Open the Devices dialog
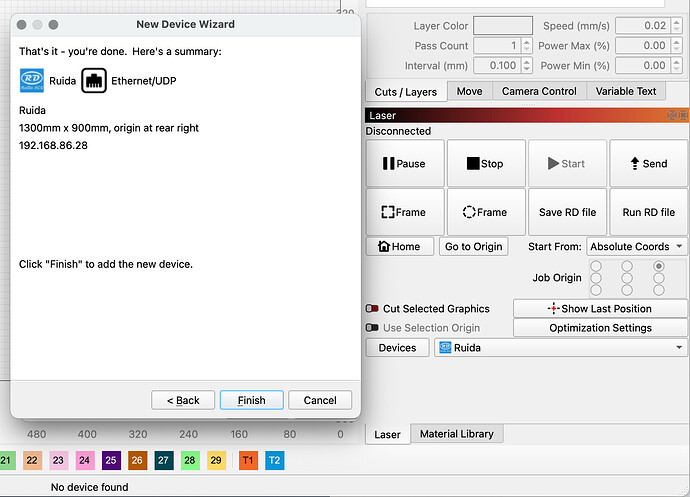The width and height of the screenshot is (690, 497). click(x=397, y=348)
